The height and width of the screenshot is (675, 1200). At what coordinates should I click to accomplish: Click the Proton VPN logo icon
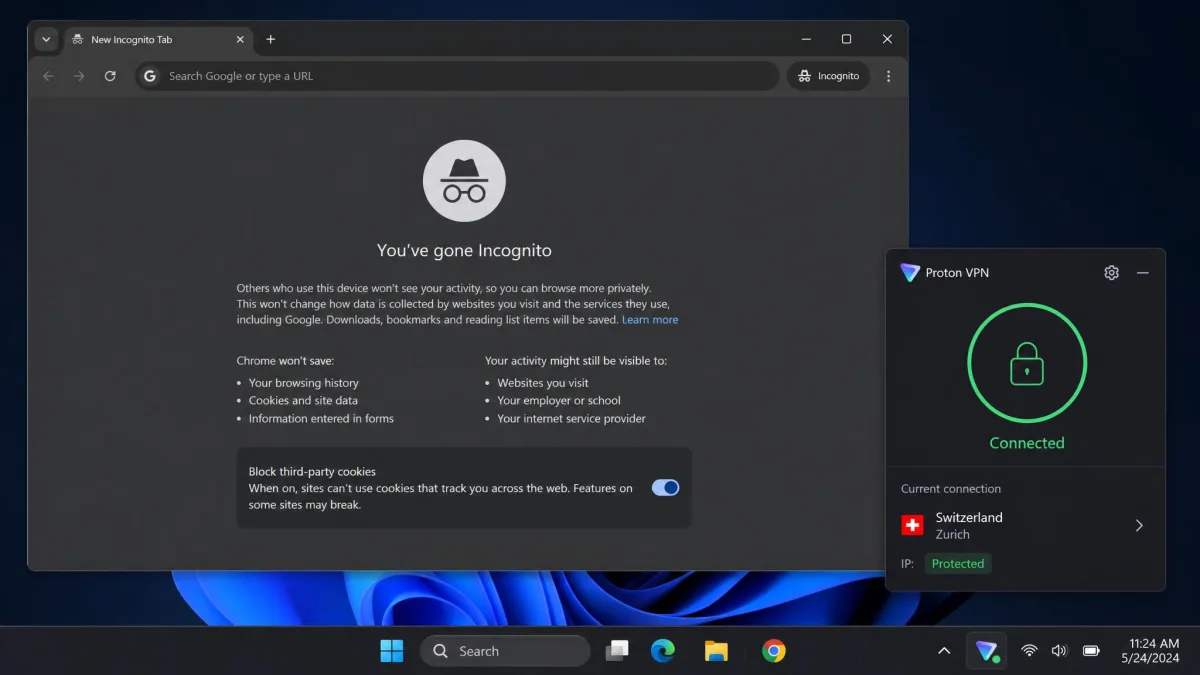click(909, 273)
